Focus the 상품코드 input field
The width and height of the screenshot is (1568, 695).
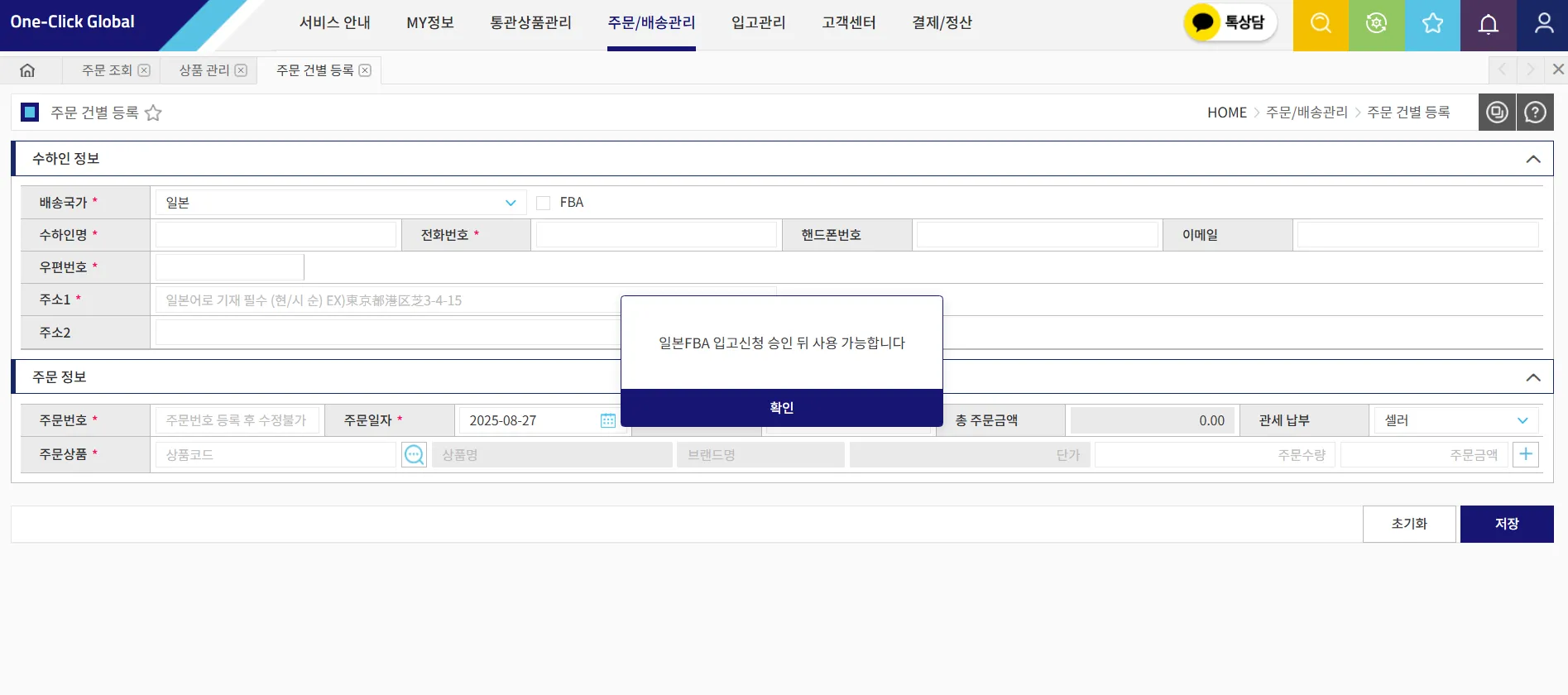pyautogui.click(x=276, y=454)
